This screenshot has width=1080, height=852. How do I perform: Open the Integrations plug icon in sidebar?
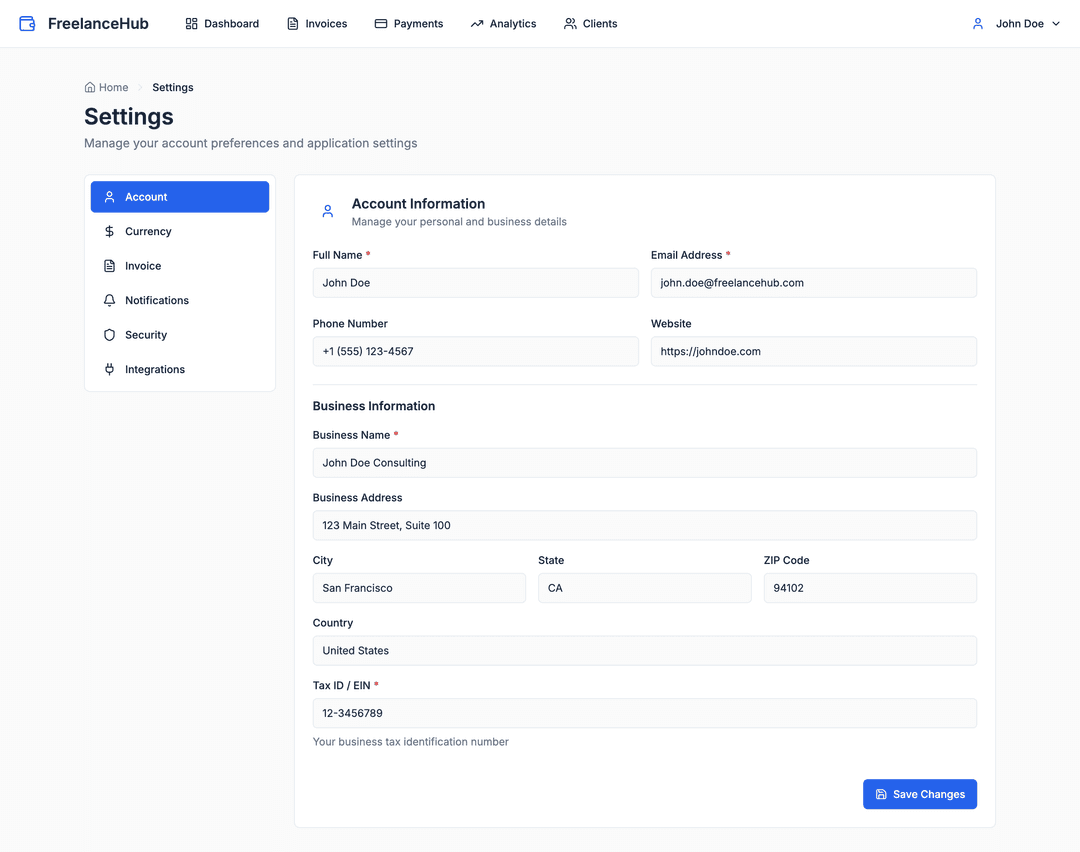coord(109,369)
